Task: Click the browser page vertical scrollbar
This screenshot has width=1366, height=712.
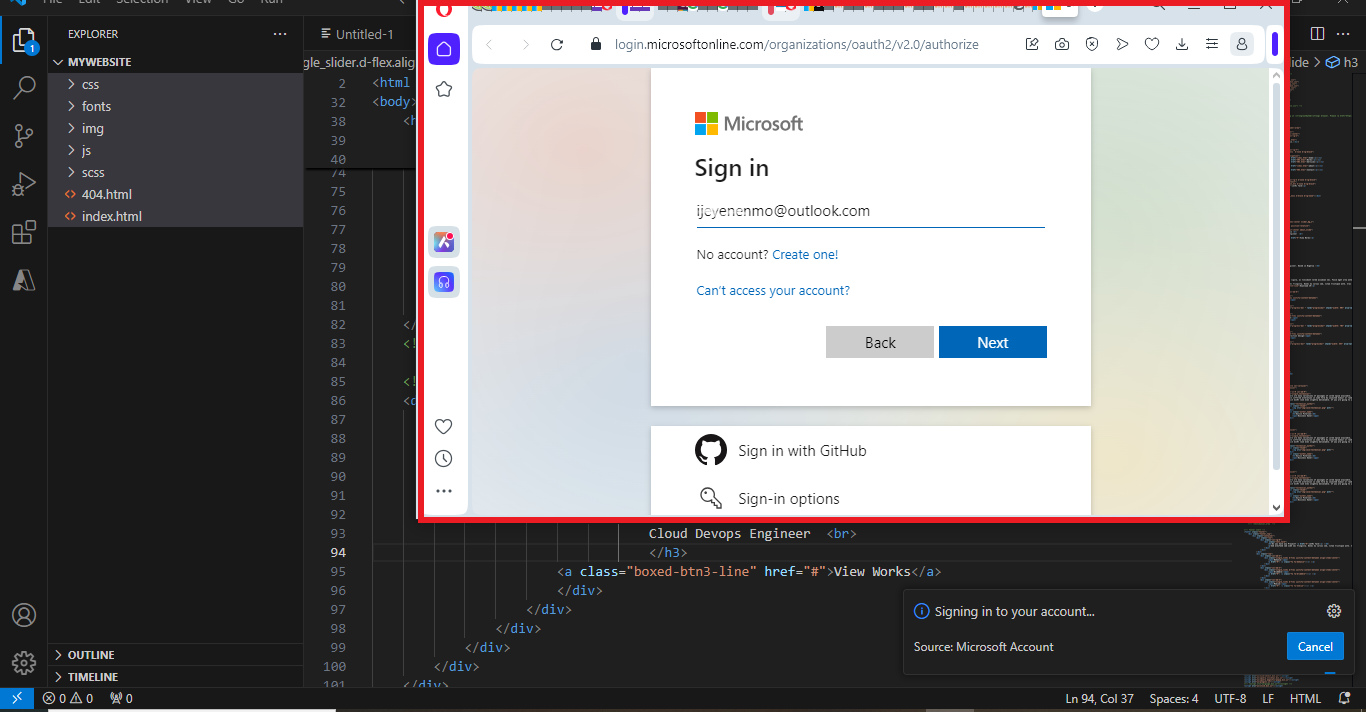Action: [x=1276, y=278]
